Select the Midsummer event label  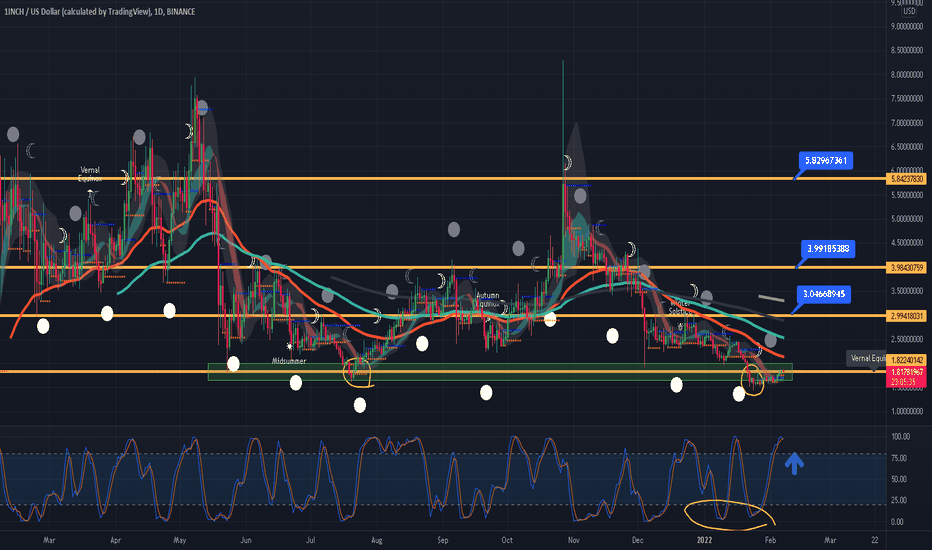289,361
